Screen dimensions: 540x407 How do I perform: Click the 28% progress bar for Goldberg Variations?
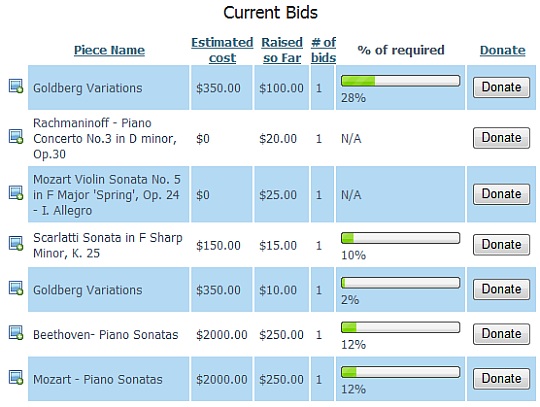tap(401, 81)
